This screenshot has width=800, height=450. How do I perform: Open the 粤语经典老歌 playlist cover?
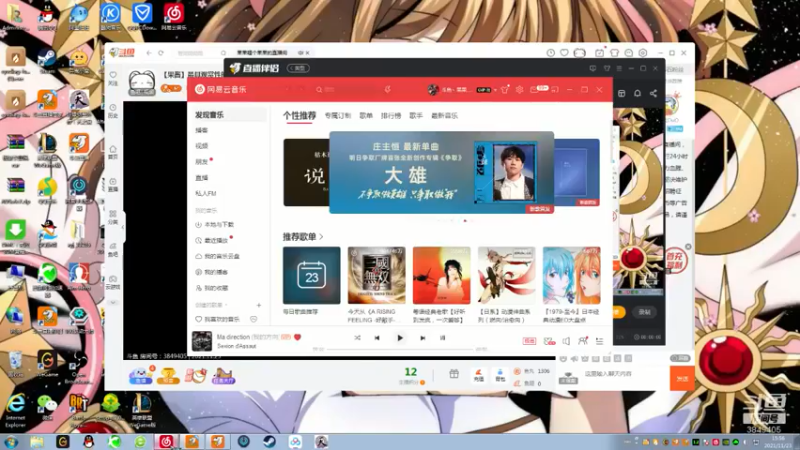pyautogui.click(x=441, y=276)
